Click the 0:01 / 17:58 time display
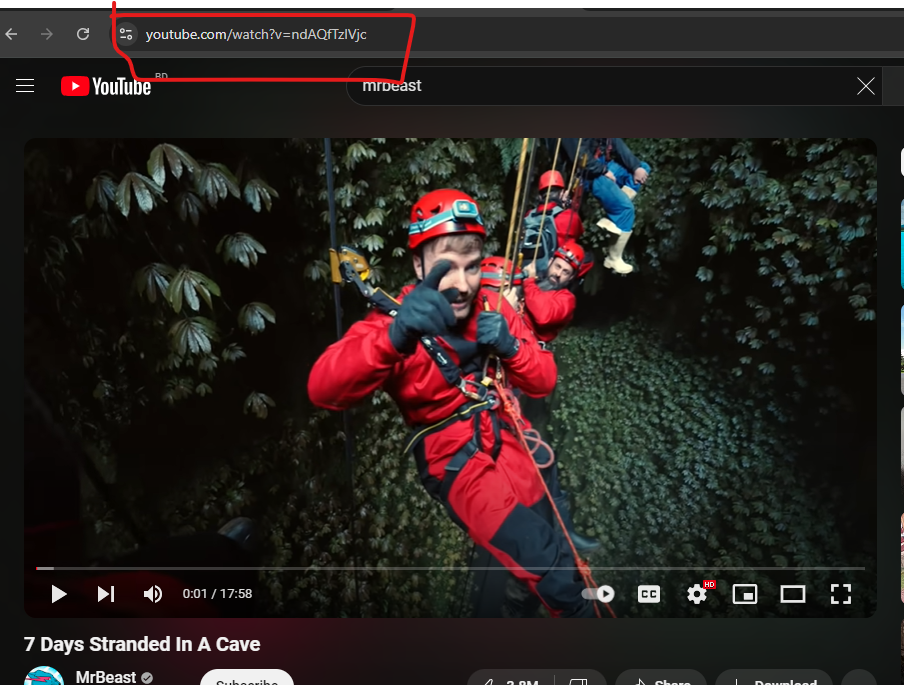Image resolution: width=904 pixels, height=685 pixels. tap(217, 594)
